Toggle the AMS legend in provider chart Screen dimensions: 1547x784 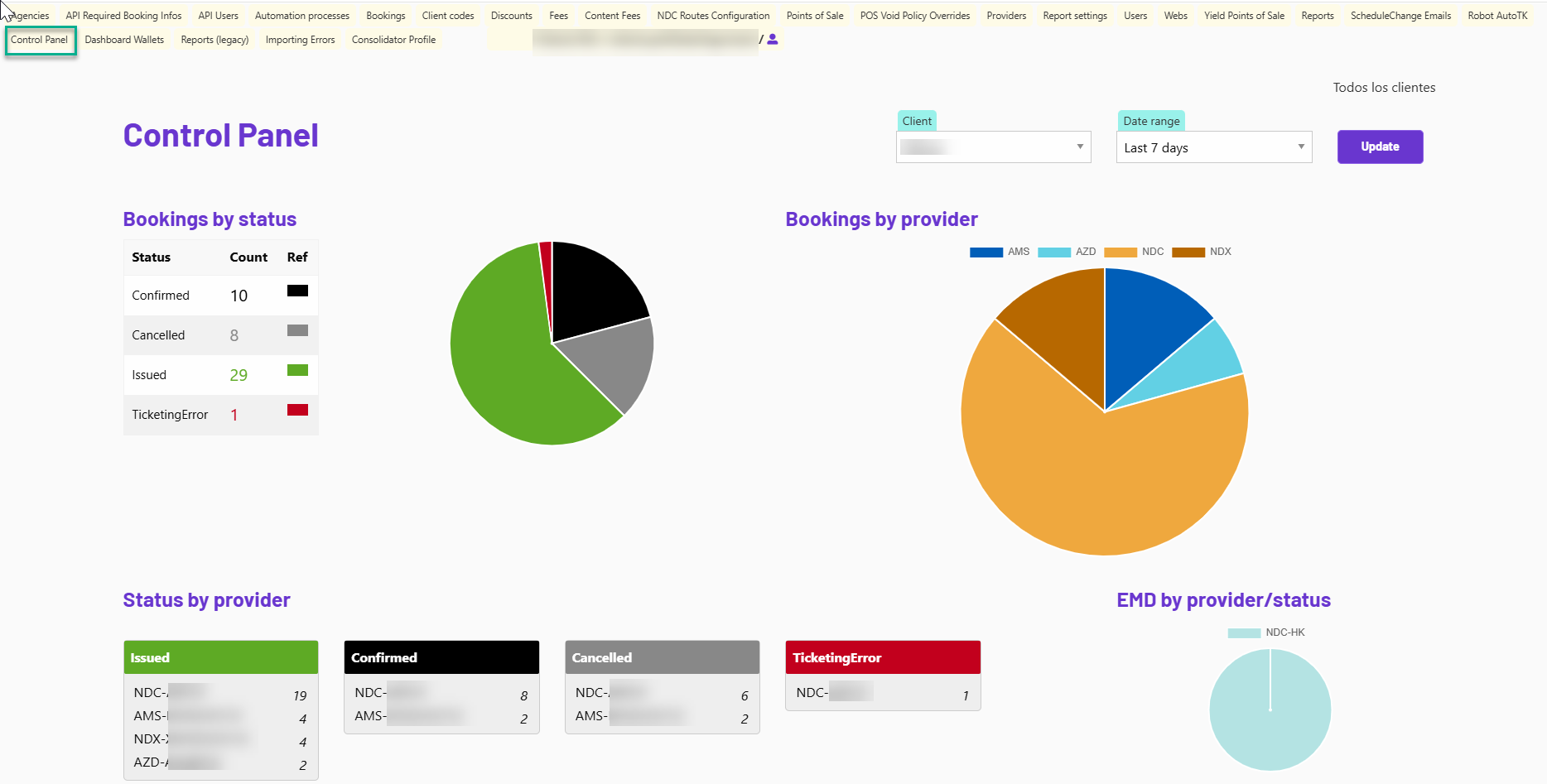[x=1000, y=252]
